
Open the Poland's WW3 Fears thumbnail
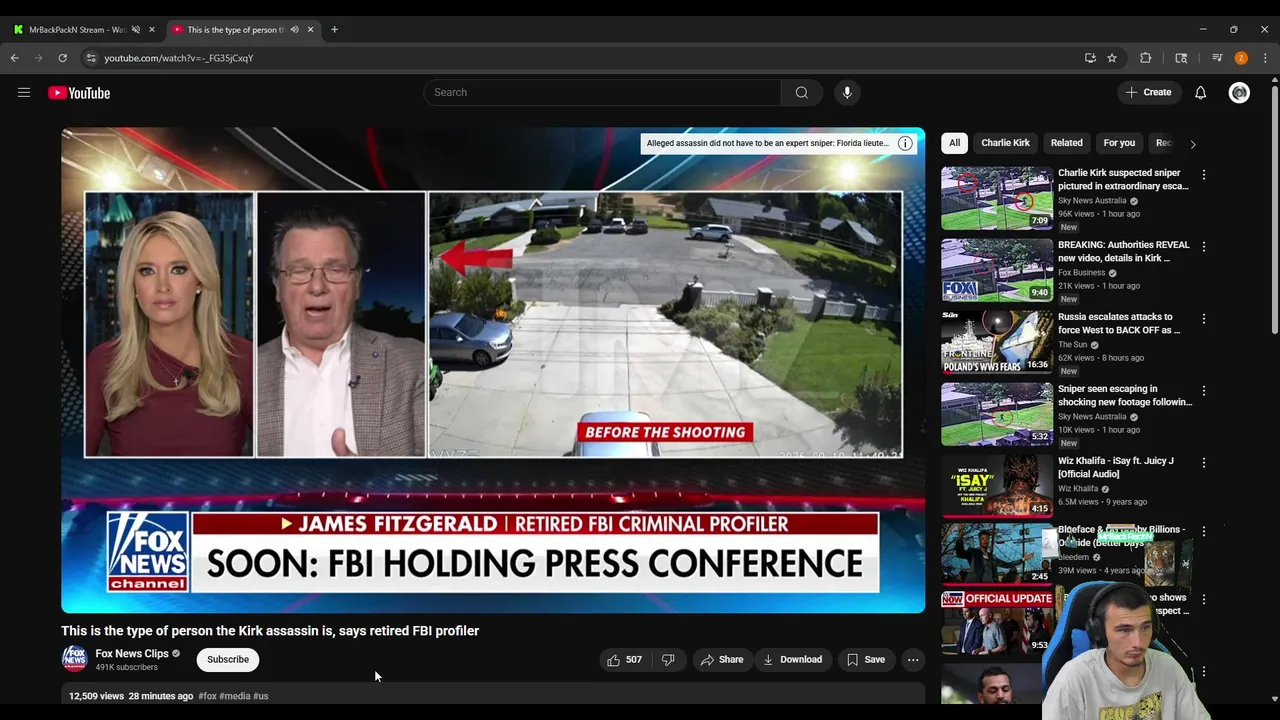[x=997, y=342]
